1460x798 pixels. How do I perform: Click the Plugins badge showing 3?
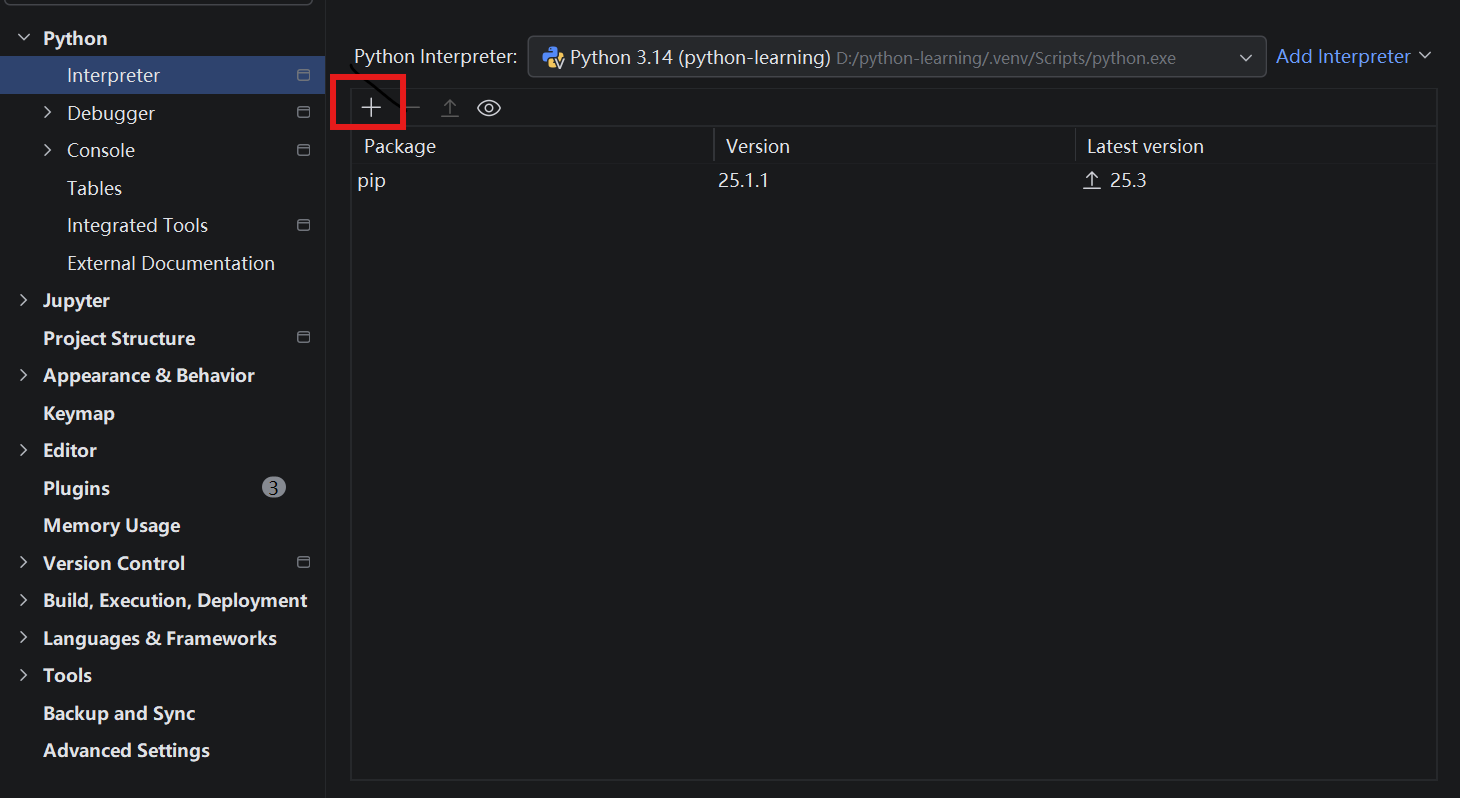(274, 488)
